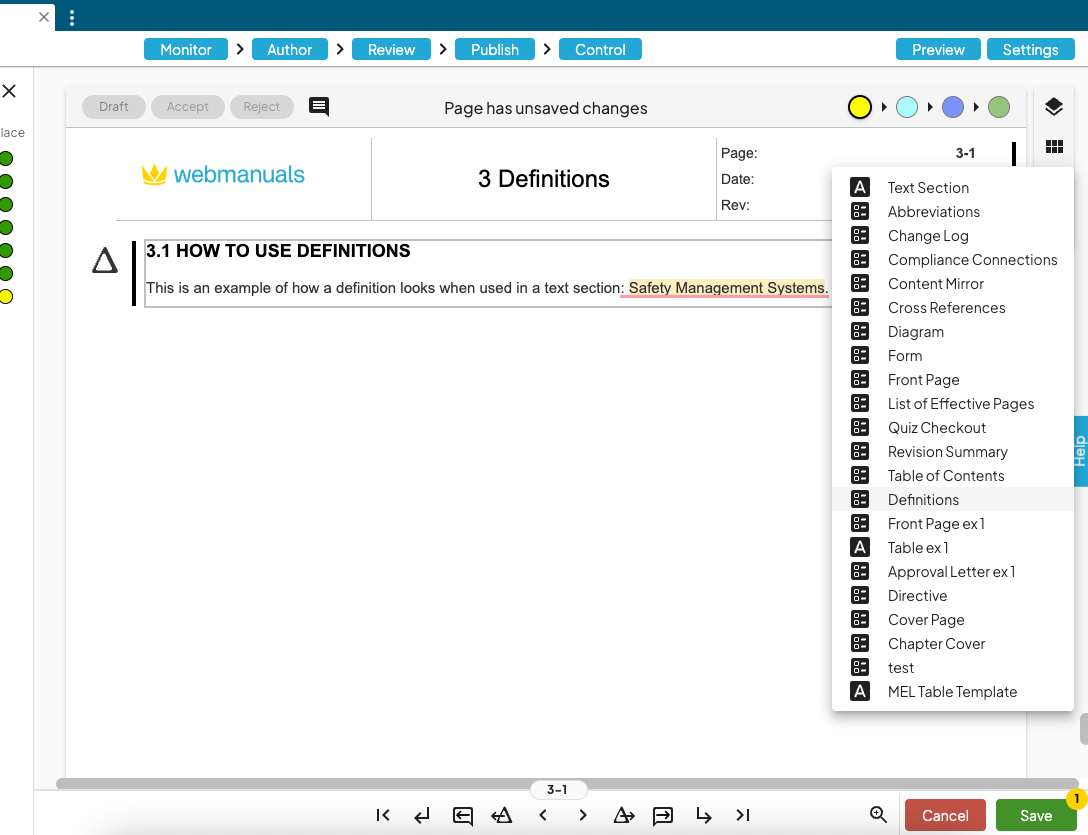Open the Help side tab

[x=1080, y=451]
